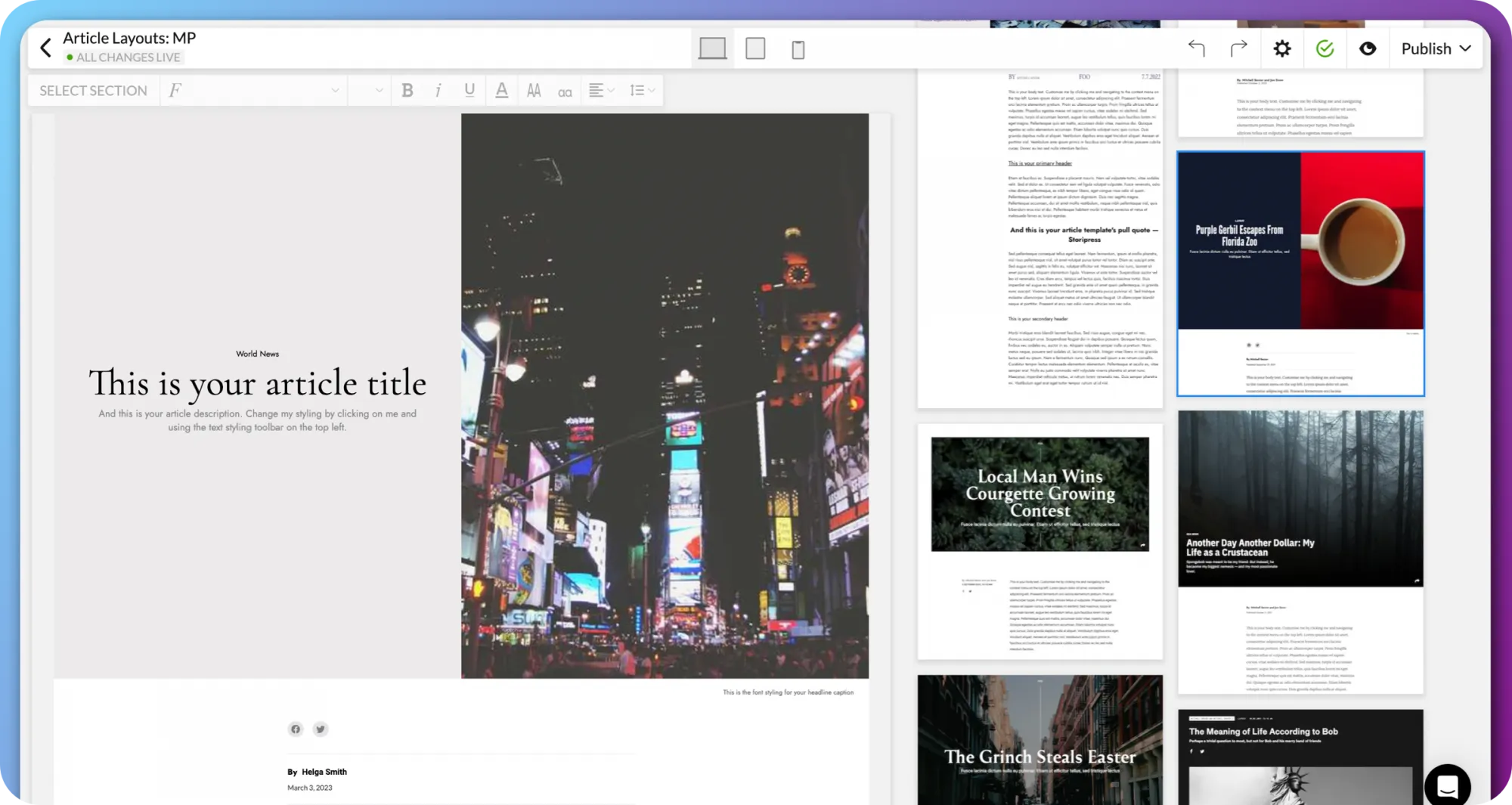This screenshot has height=805, width=1512.
Task: Click the green checkmark status icon
Action: [1325, 48]
